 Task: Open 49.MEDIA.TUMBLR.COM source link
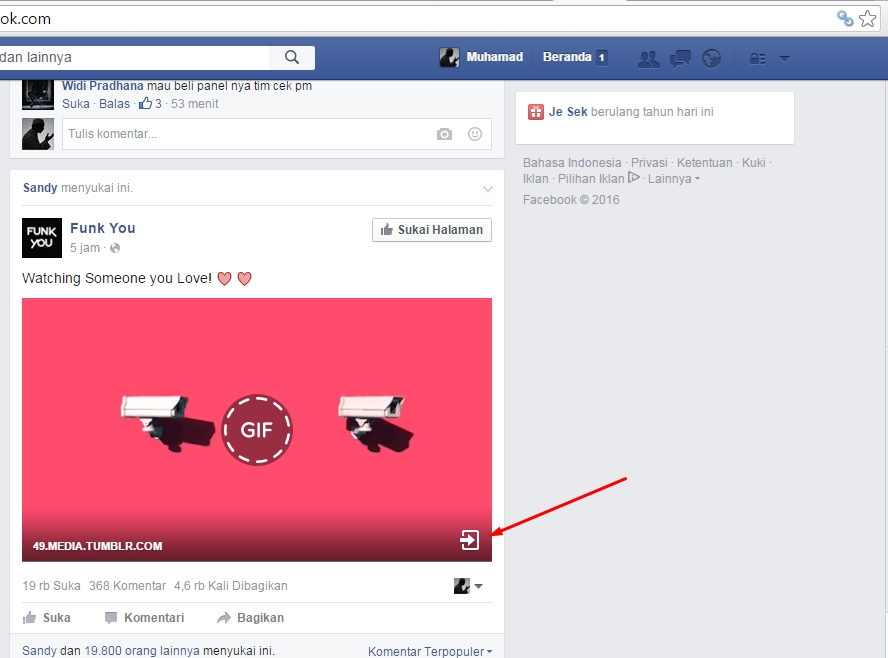click(x=97, y=546)
